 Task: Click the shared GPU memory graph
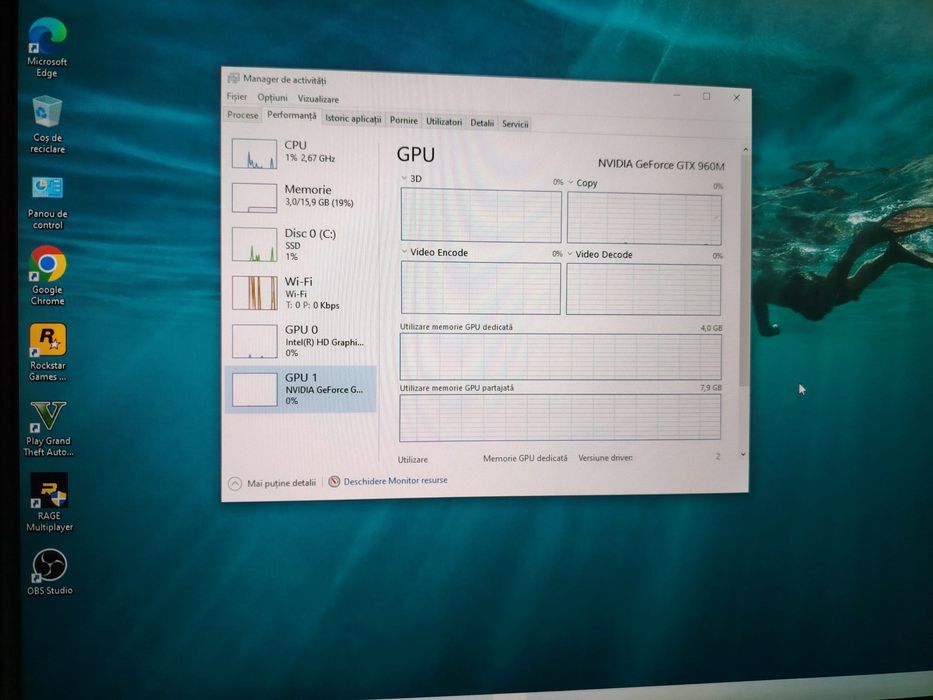[x=560, y=417]
